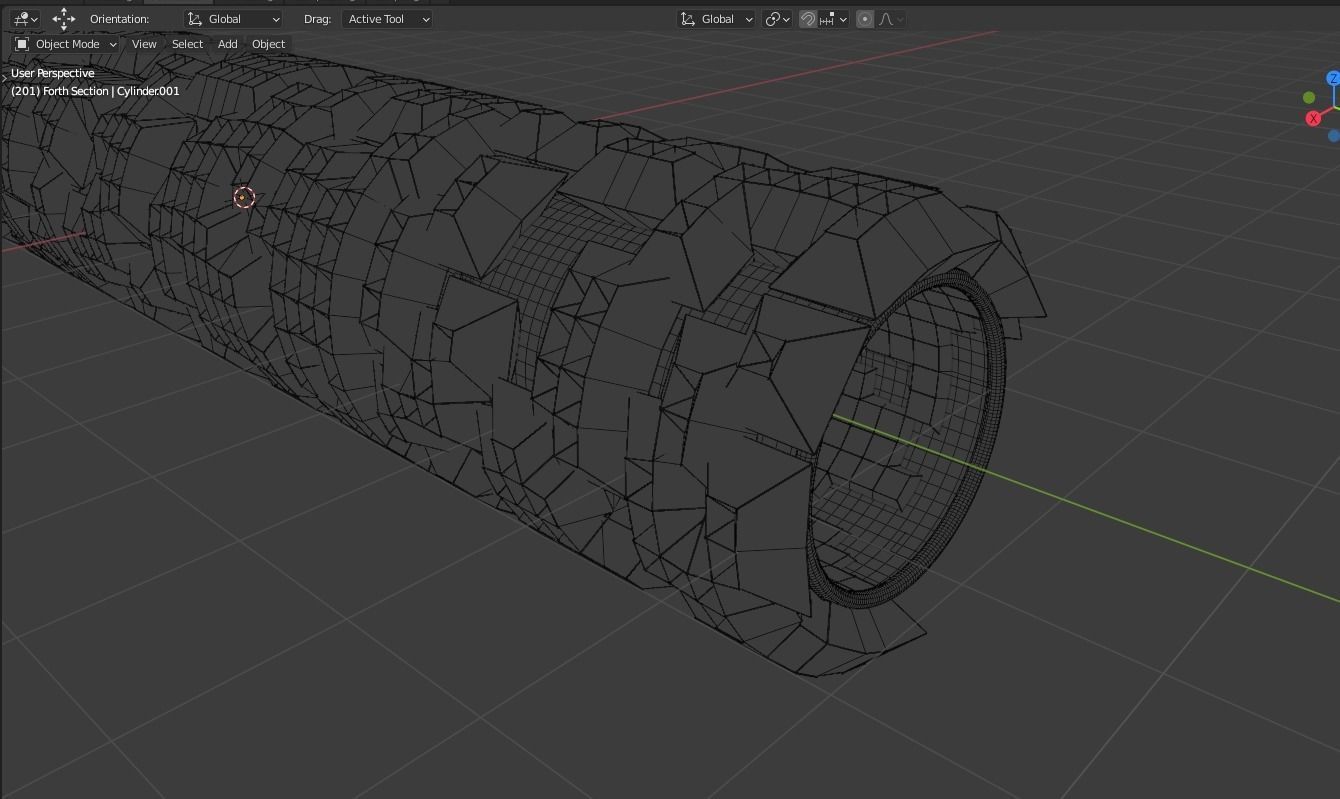Open the Object Mode dropdown
The width and height of the screenshot is (1340, 799).
tap(66, 44)
